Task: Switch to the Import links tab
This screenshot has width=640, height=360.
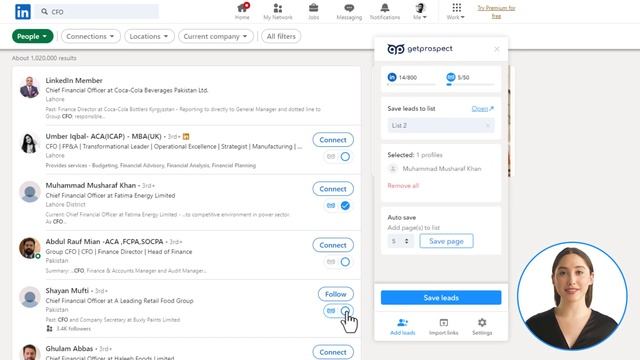Action: tap(444, 327)
